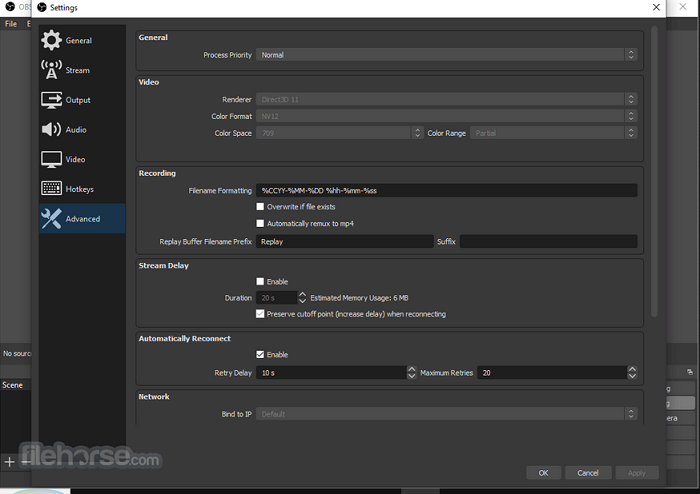Toggle Stream Delay Enable checkbox
700x494 pixels.
[x=261, y=282]
